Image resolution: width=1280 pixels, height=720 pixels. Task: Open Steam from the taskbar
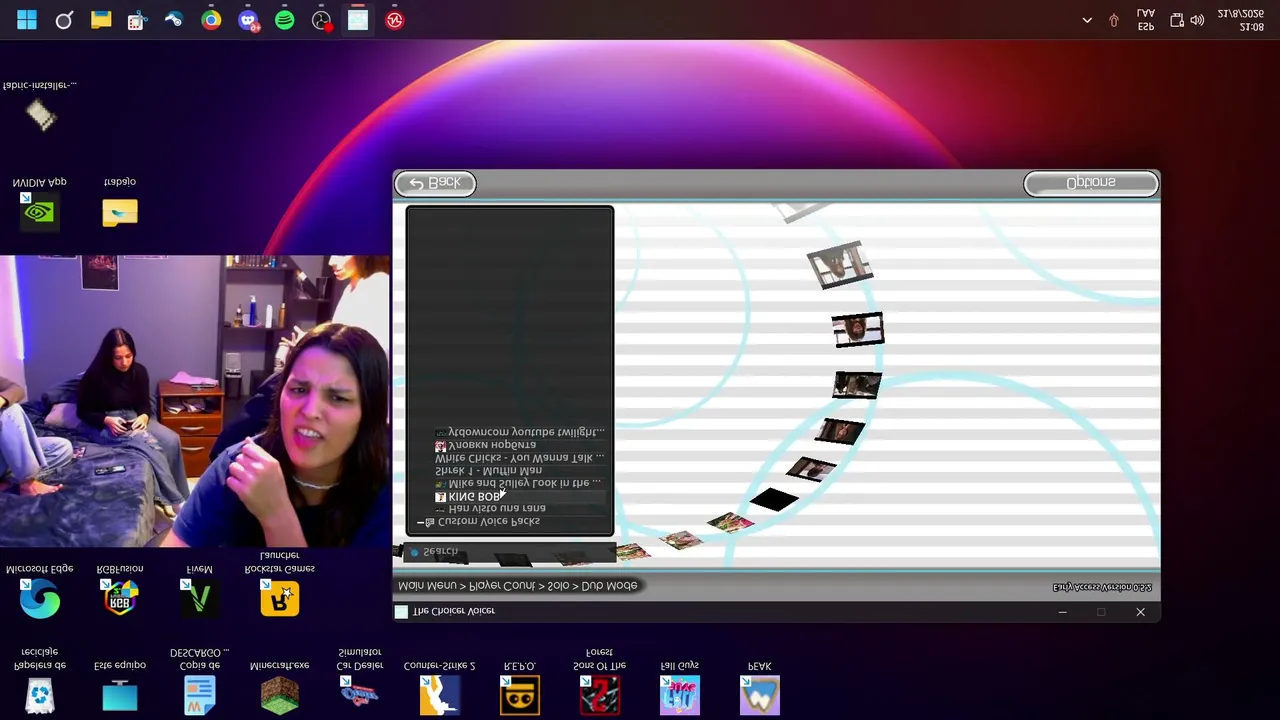click(x=174, y=20)
